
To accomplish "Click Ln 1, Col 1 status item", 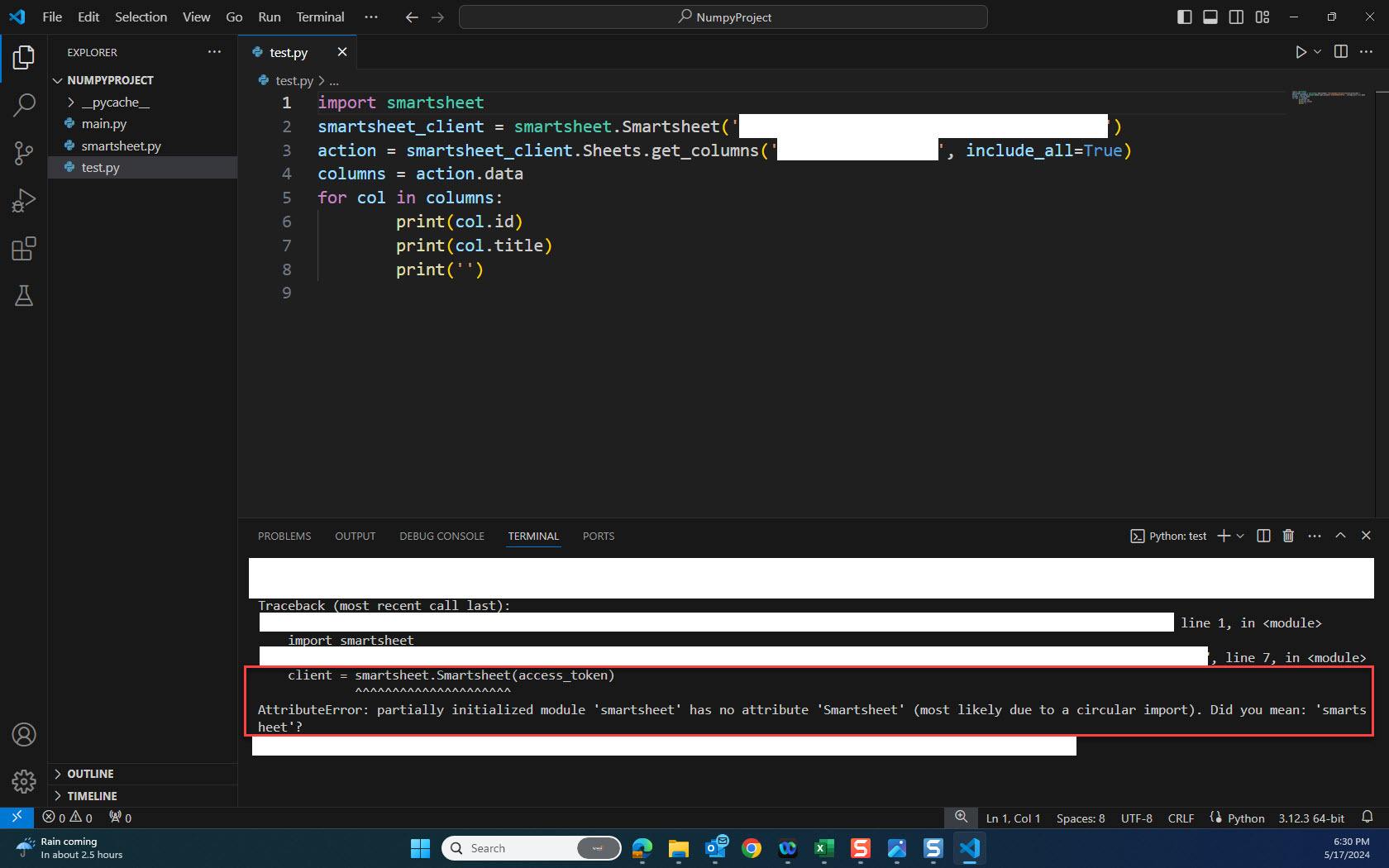I will [x=1013, y=818].
